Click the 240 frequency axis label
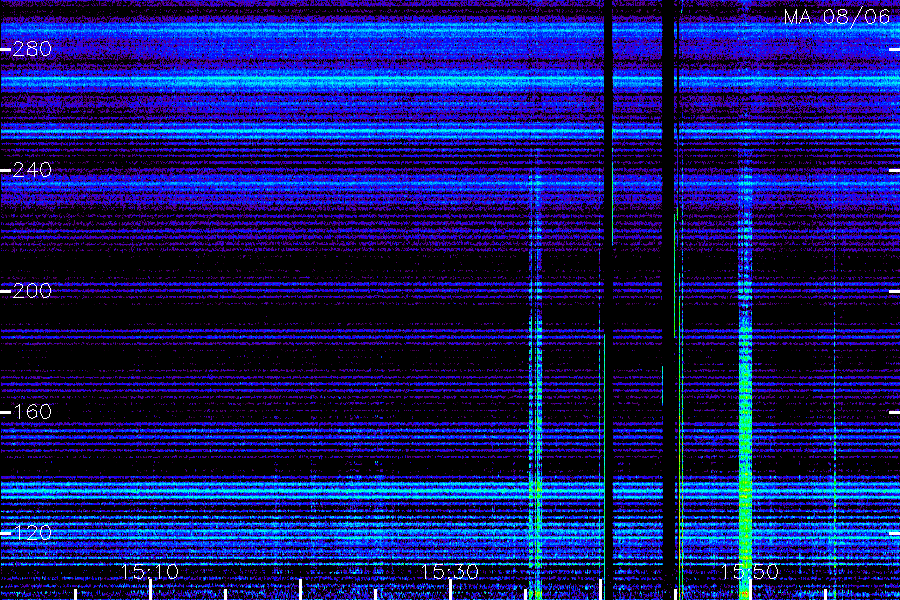This screenshot has height=600, width=900. pyautogui.click(x=32, y=170)
